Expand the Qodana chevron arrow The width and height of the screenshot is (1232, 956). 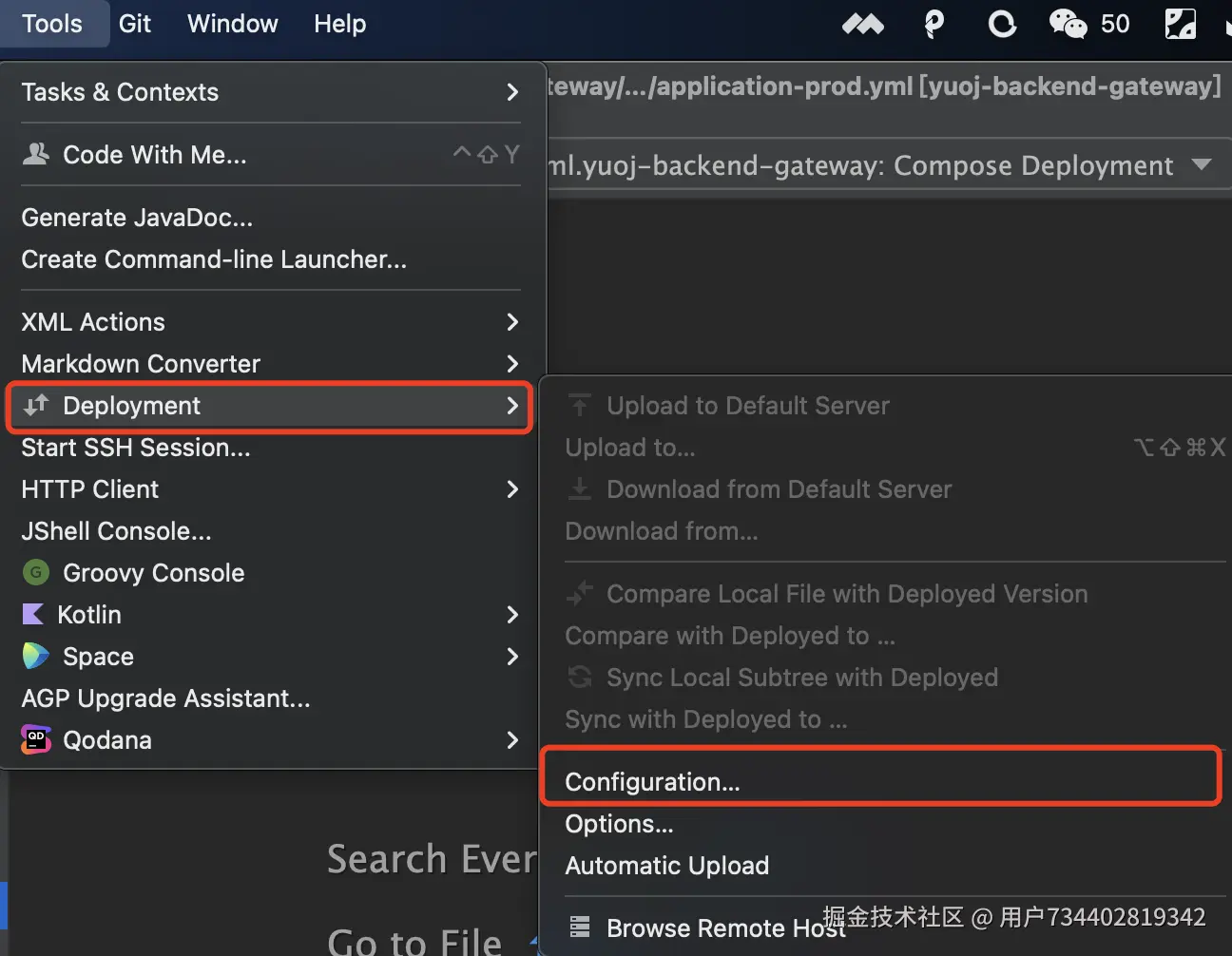pos(513,740)
